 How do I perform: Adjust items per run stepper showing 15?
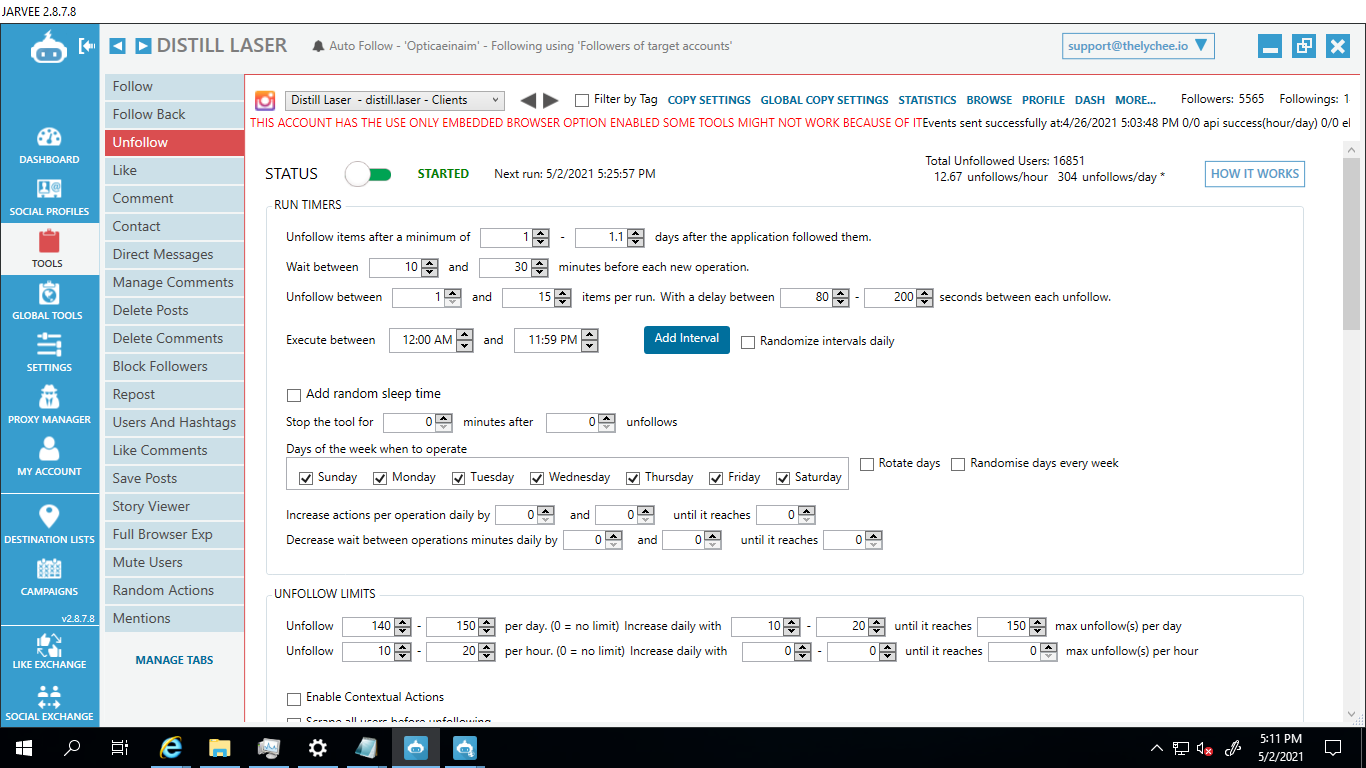(563, 298)
